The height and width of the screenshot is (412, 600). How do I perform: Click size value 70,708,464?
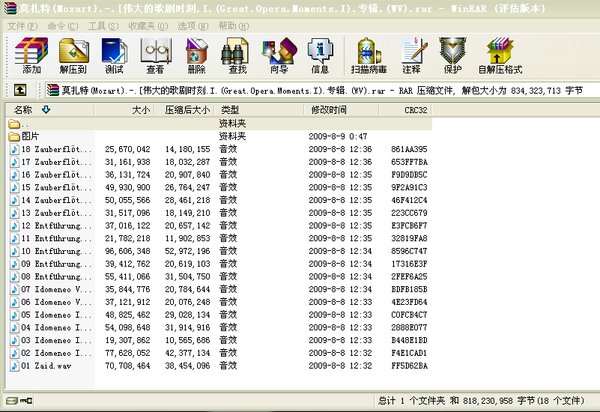click(128, 366)
